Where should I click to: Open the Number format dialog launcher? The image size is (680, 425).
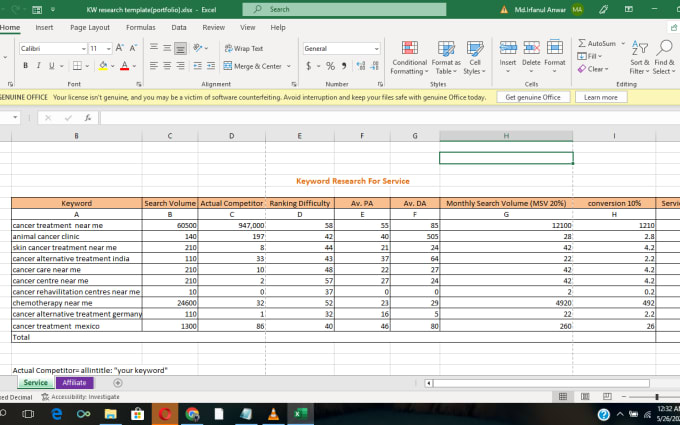tap(380, 84)
